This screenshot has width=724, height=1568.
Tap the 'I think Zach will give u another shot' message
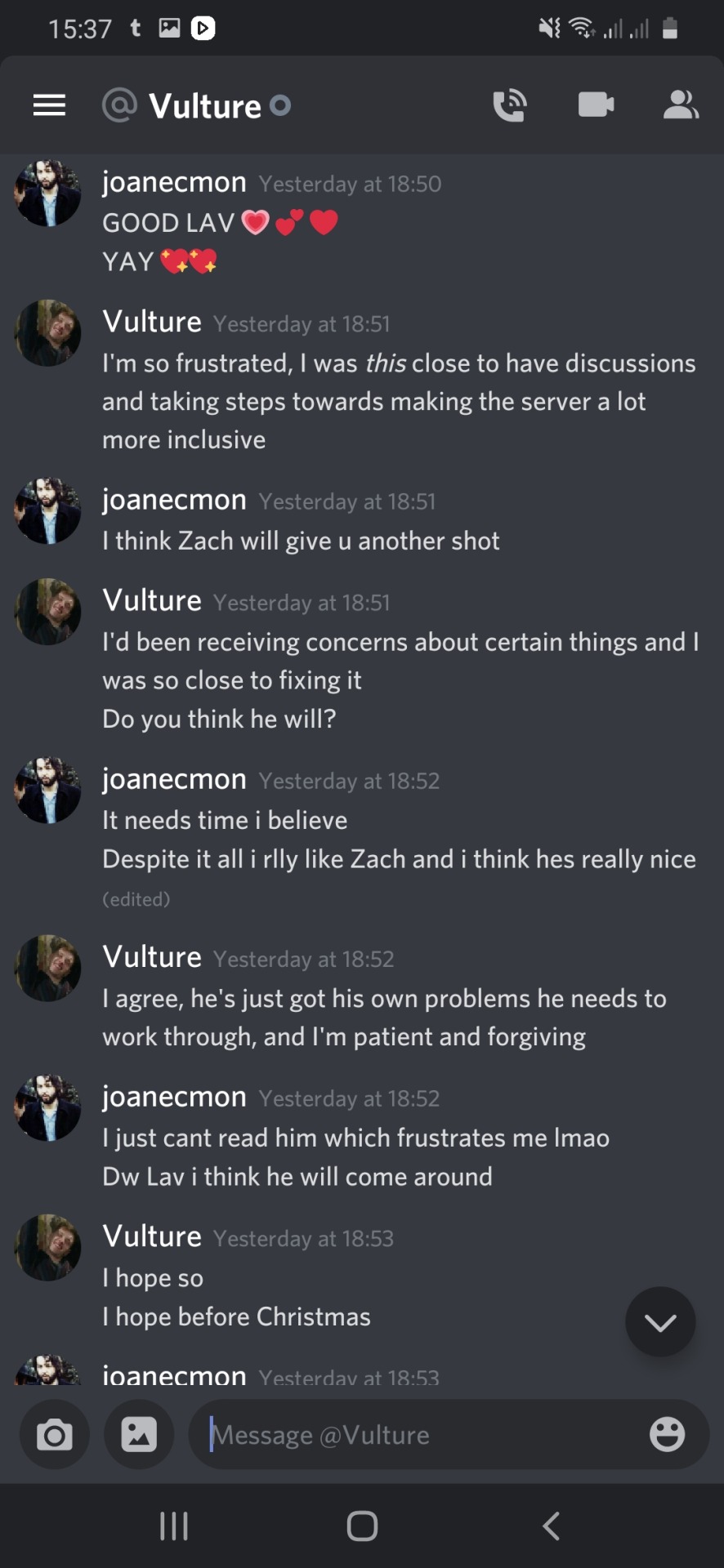(x=301, y=541)
